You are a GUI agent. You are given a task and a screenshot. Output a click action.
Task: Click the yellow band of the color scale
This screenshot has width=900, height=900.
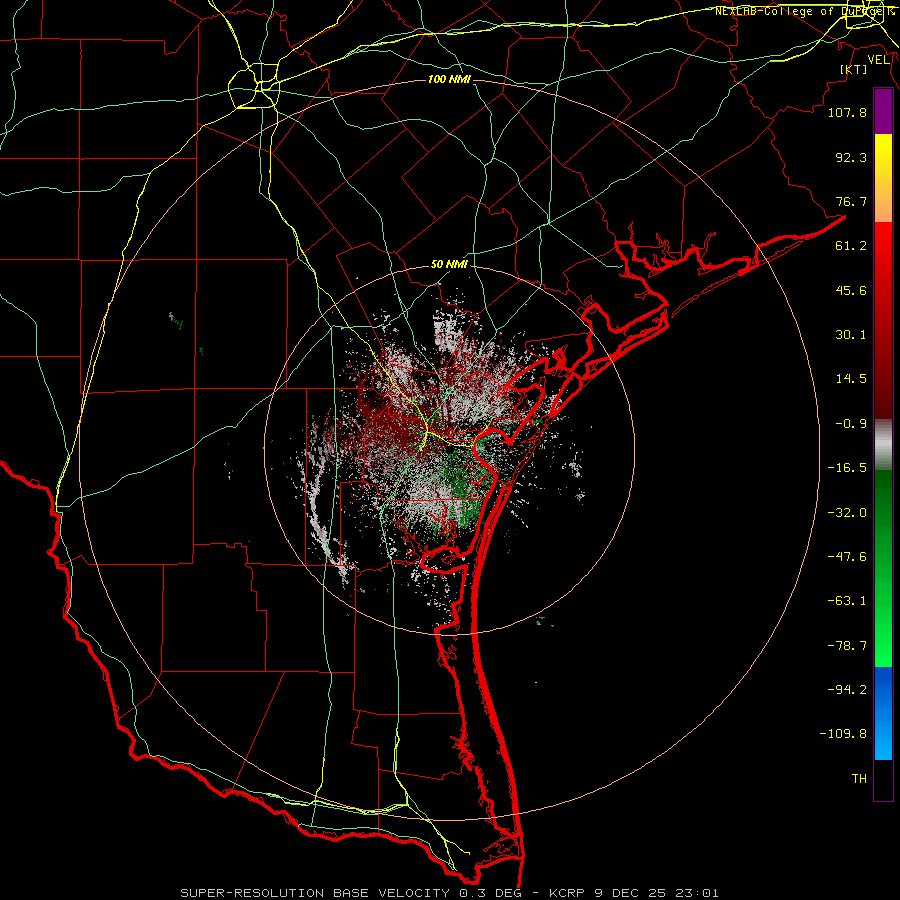point(883,178)
